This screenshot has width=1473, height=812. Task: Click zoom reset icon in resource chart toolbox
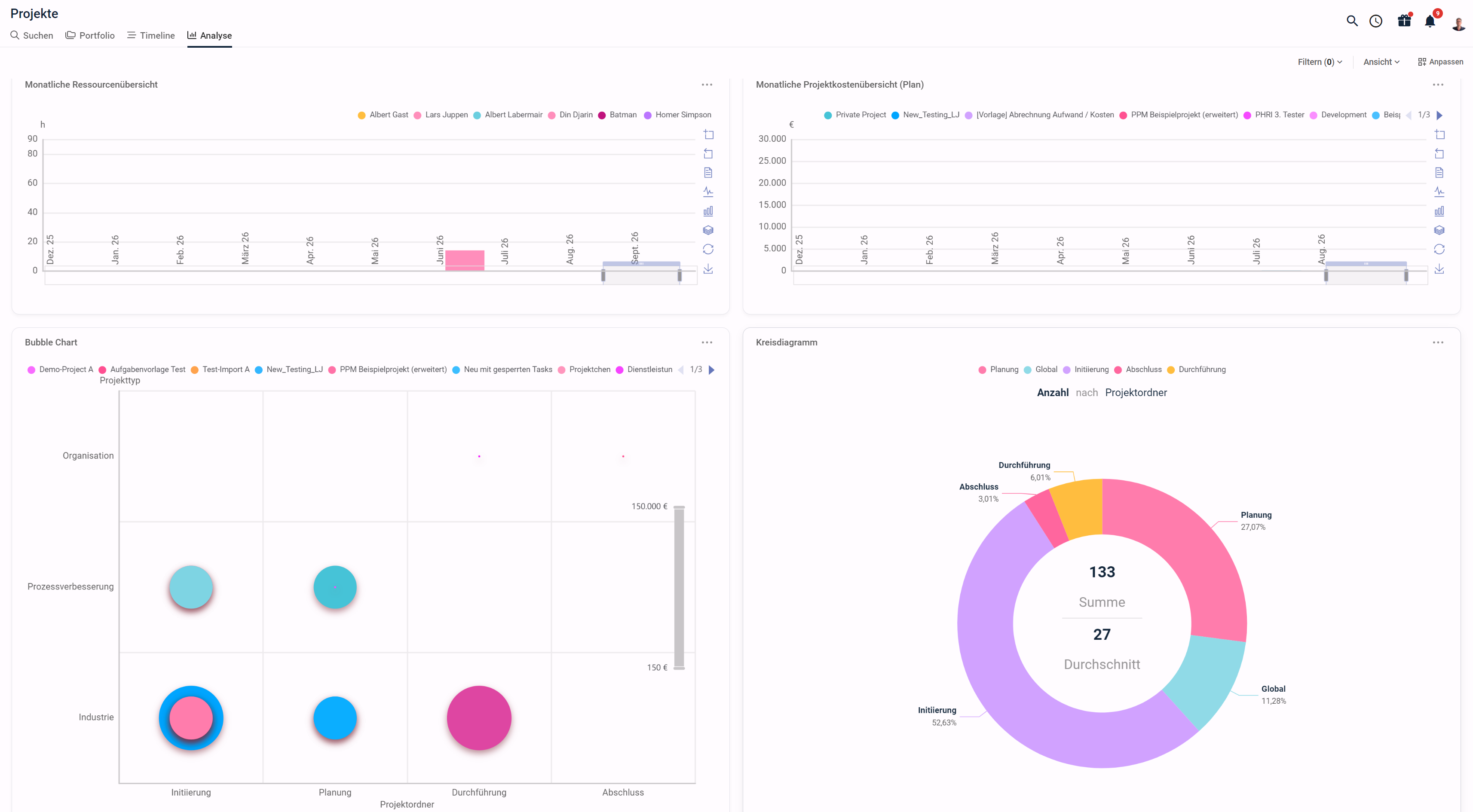[708, 154]
